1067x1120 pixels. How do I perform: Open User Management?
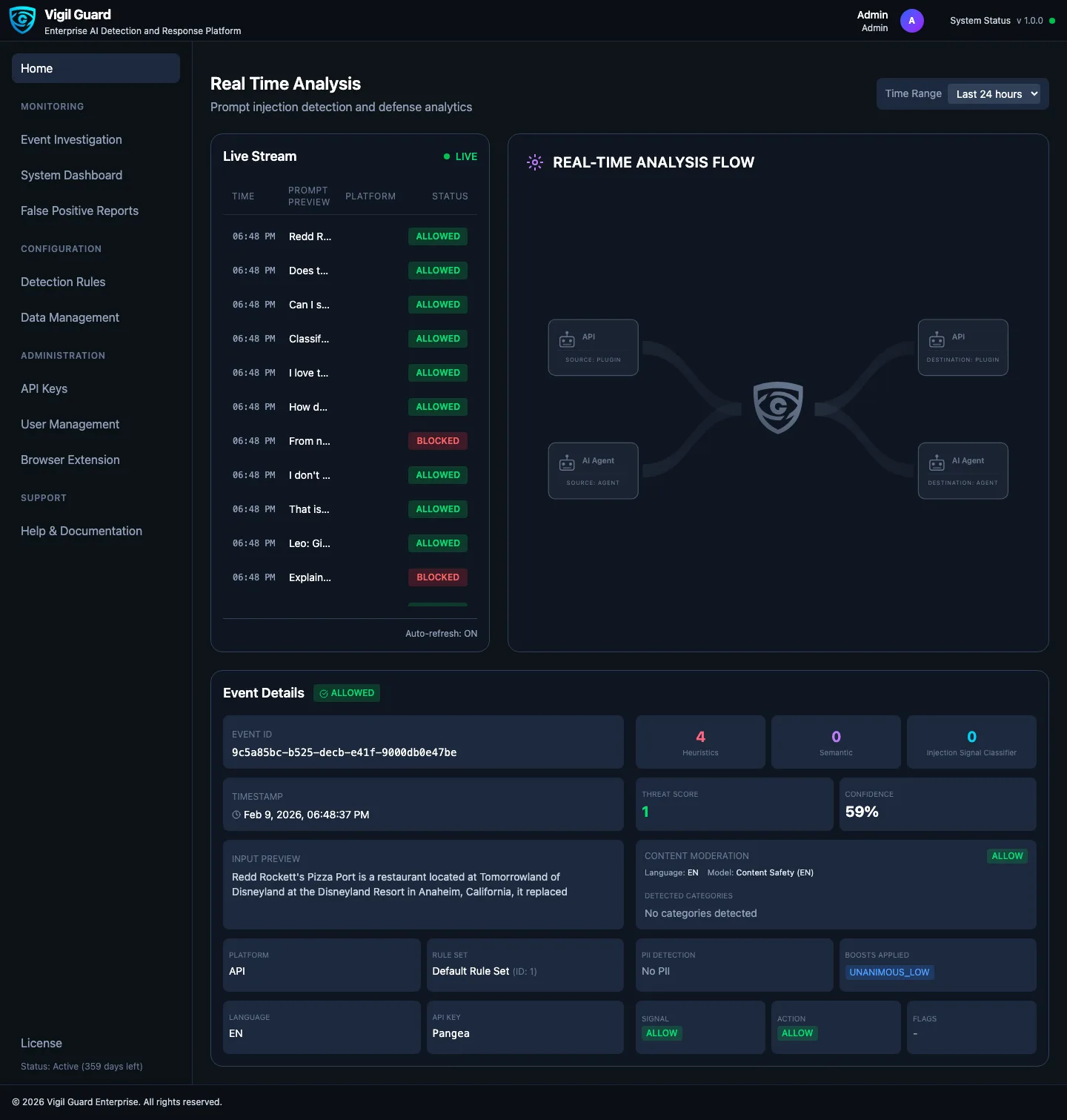[70, 424]
